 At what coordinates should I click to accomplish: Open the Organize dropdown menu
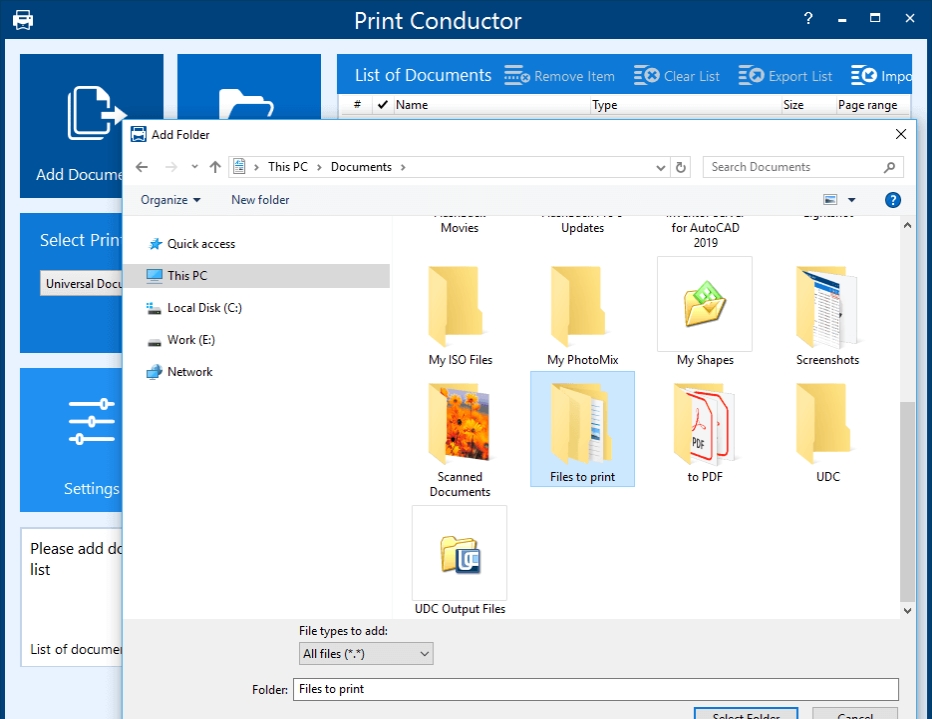[x=169, y=200]
